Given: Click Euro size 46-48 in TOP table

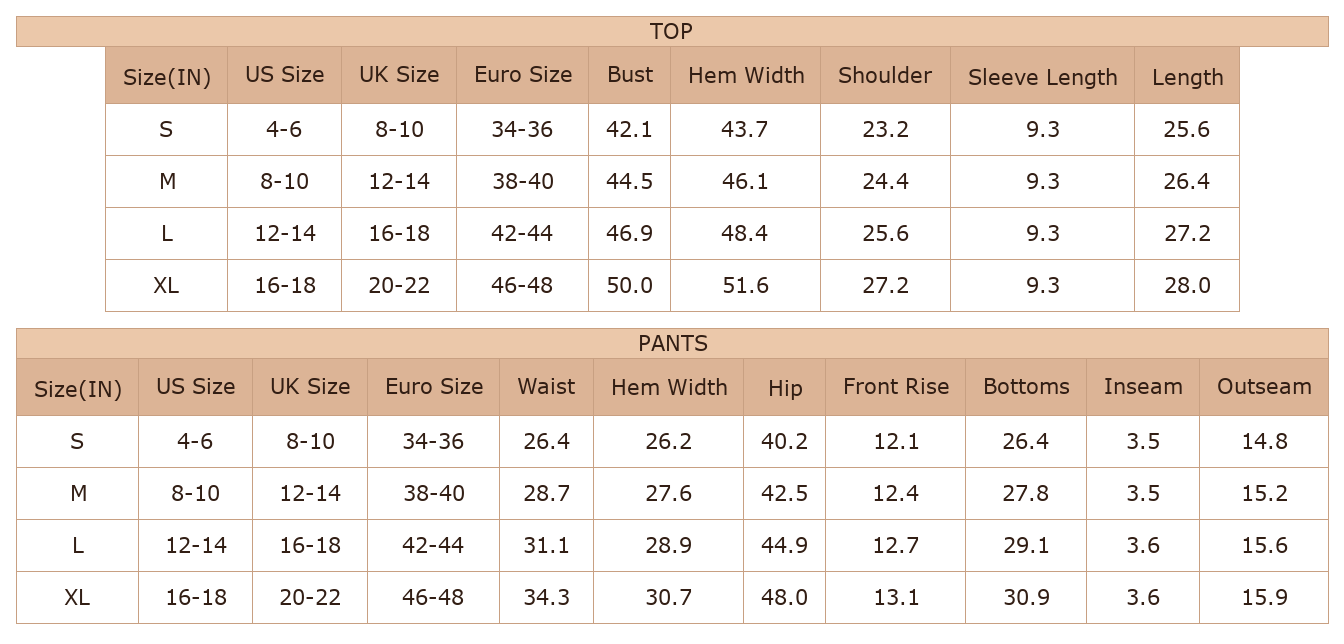Looking at the screenshot, I should [522, 285].
